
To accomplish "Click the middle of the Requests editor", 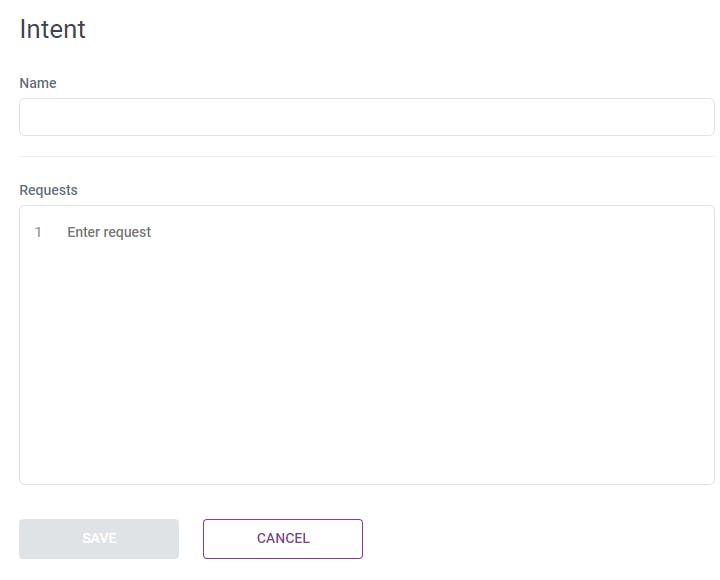I will pyautogui.click(x=366, y=345).
